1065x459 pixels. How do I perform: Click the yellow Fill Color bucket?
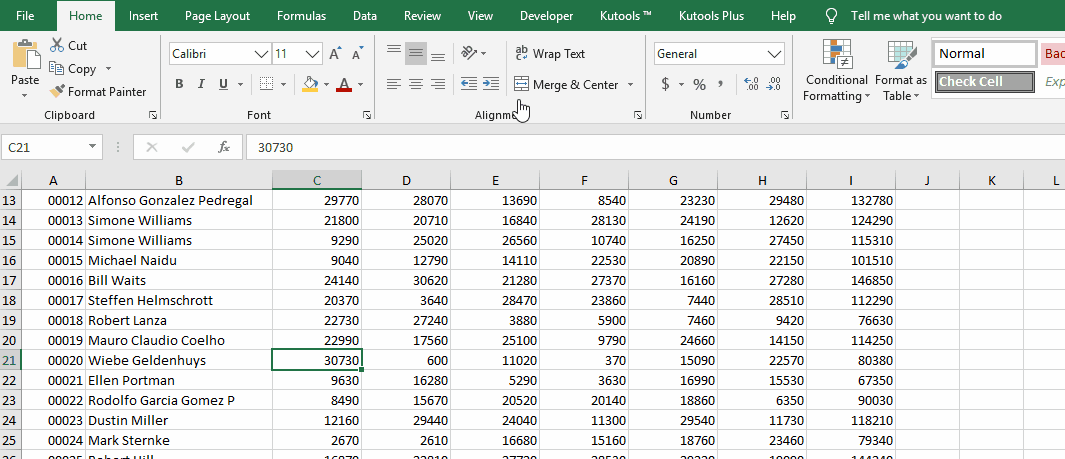[309, 84]
